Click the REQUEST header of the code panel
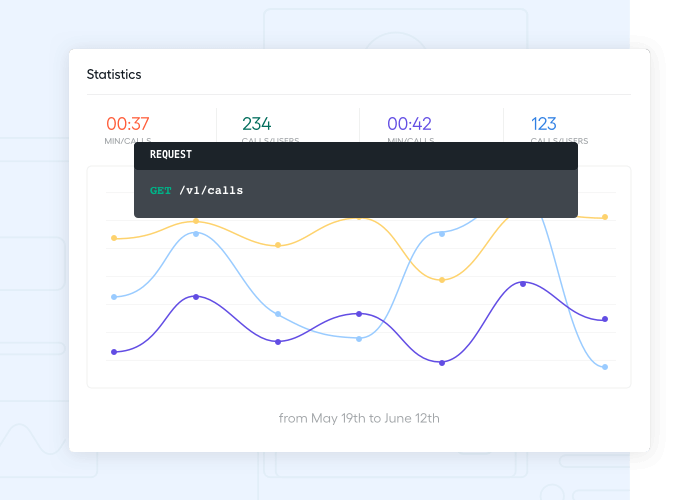This screenshot has width=680, height=500. click(171, 155)
